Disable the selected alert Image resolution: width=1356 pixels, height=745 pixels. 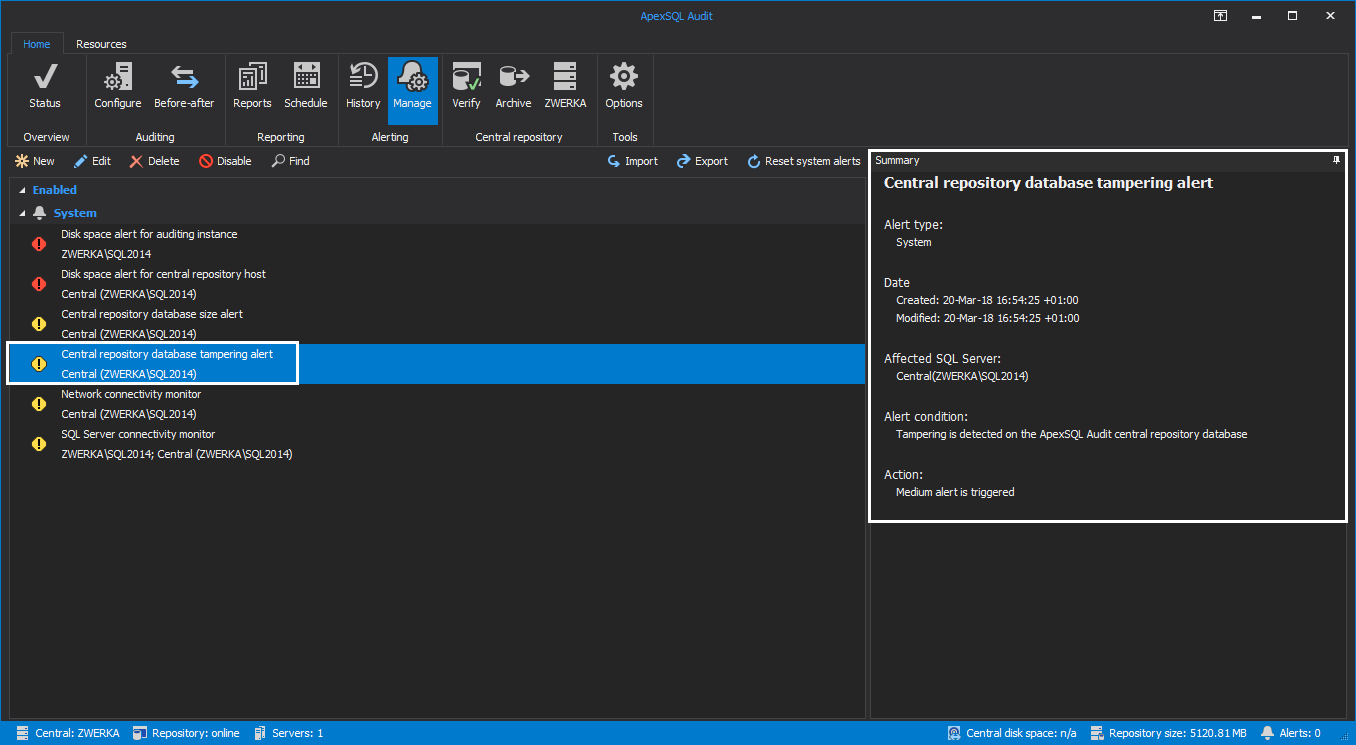(x=225, y=161)
